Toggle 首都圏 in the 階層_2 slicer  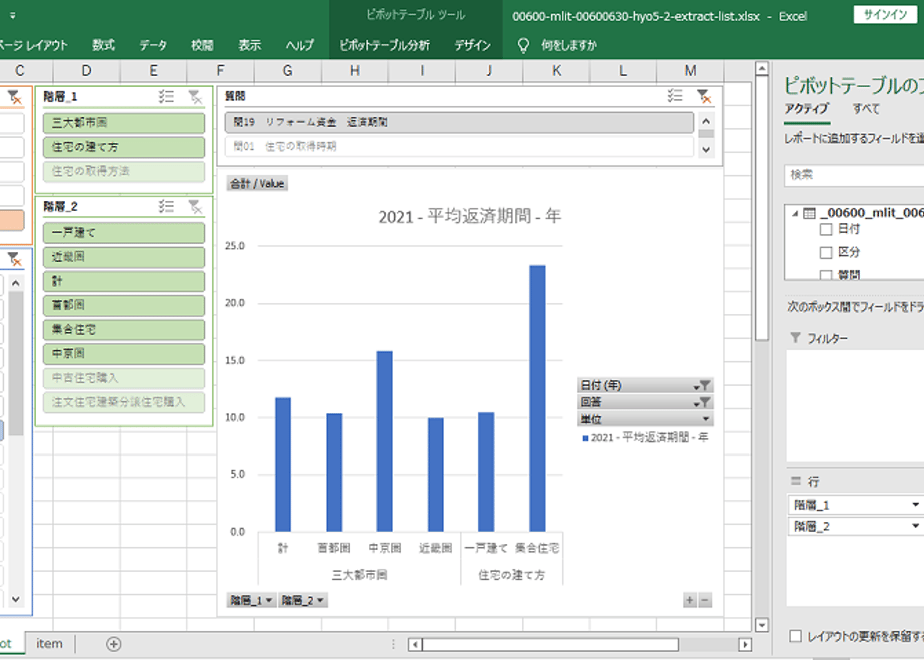pyautogui.click(x=124, y=305)
